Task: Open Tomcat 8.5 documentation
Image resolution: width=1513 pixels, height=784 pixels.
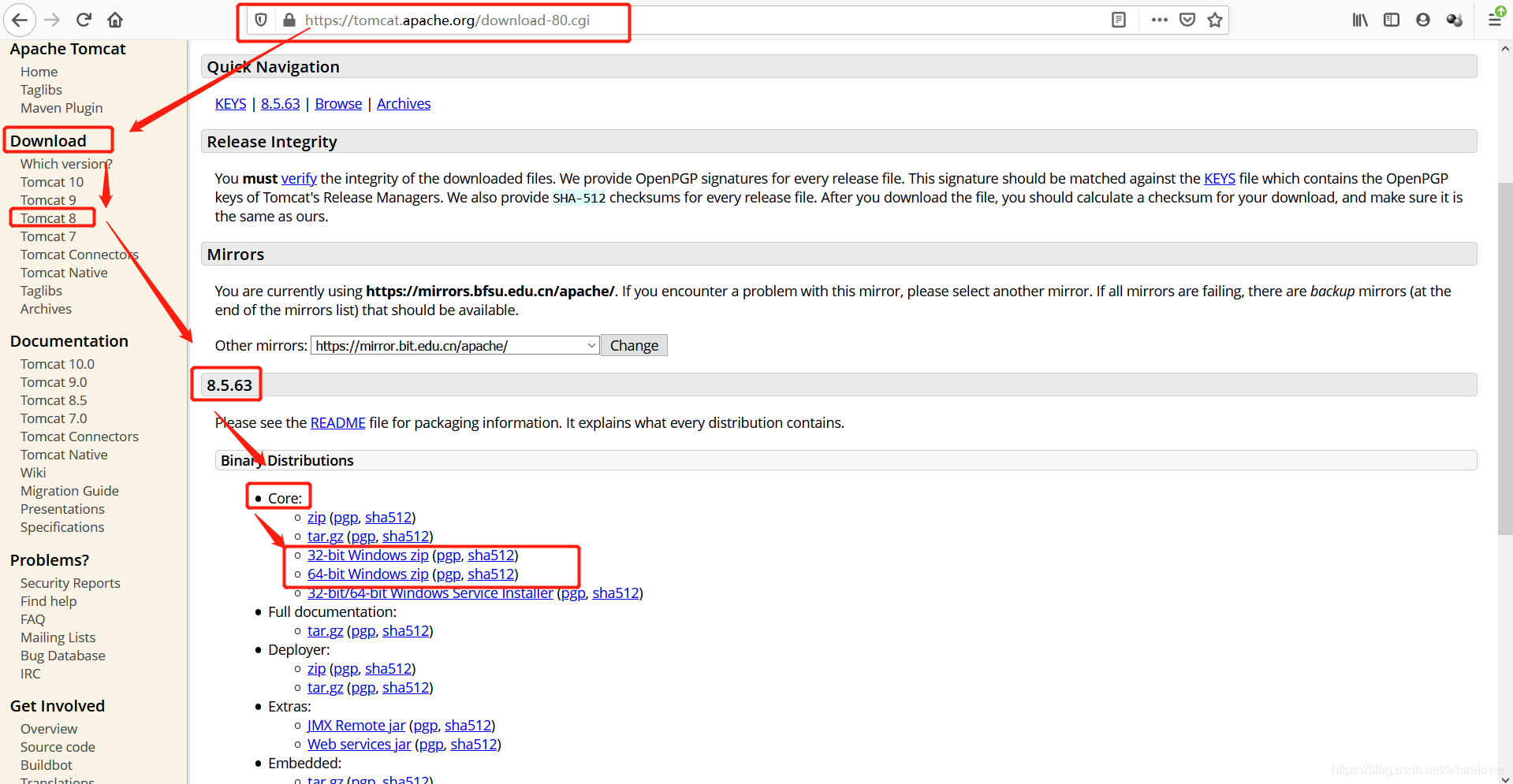Action: point(54,400)
